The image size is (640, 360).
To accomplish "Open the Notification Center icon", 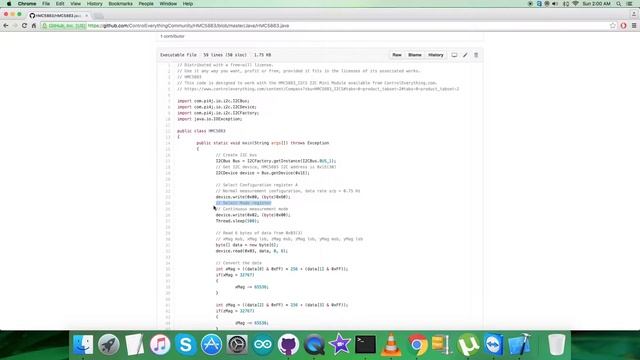I will (630, 4).
